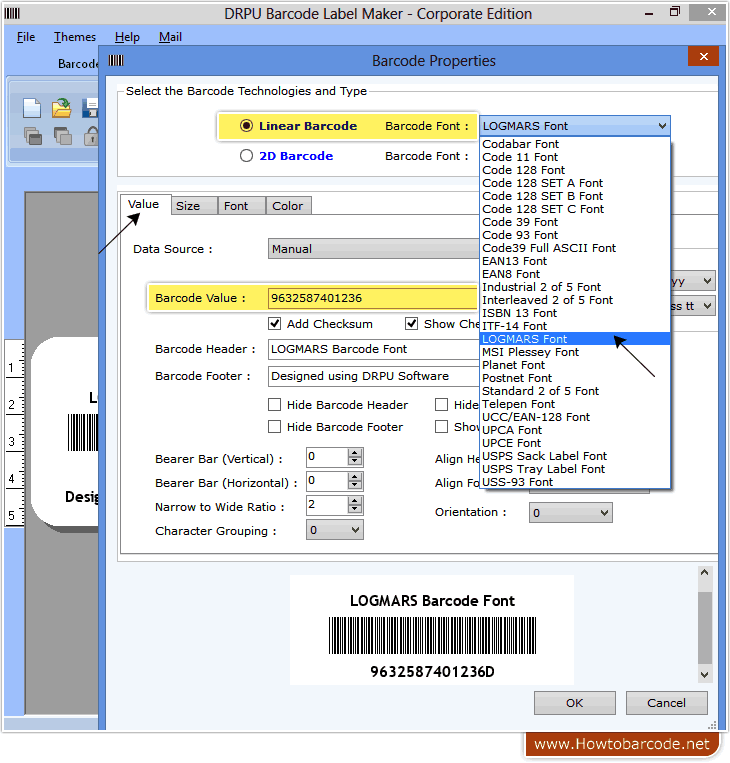
Task: Click the Barcode Header text field
Action: pos(373,349)
